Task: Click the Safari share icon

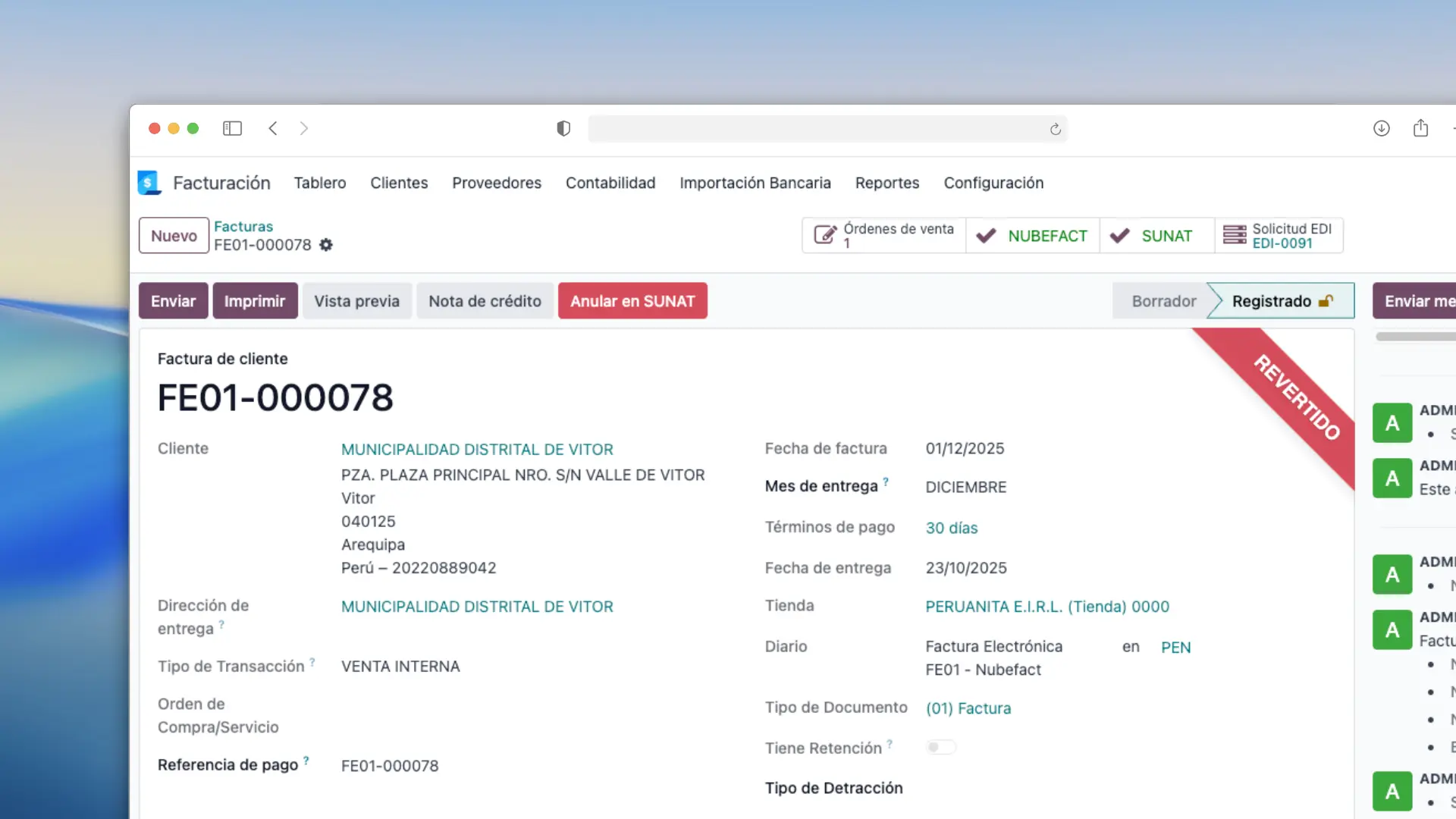Action: (1420, 129)
